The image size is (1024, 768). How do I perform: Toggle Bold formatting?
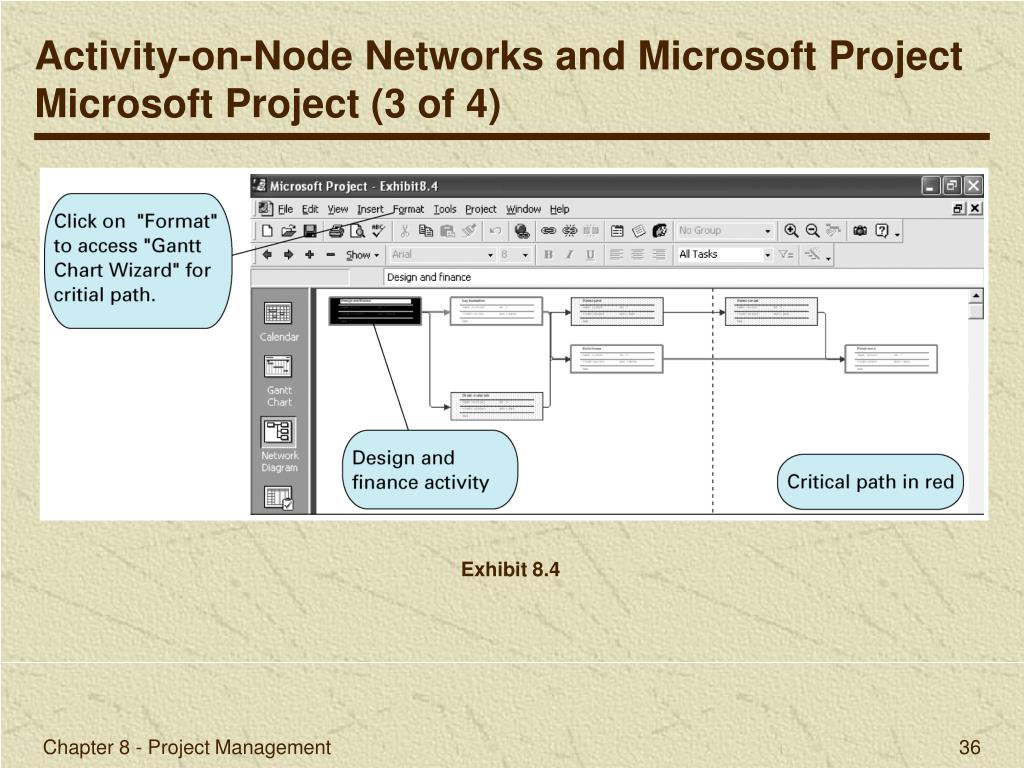(x=548, y=255)
